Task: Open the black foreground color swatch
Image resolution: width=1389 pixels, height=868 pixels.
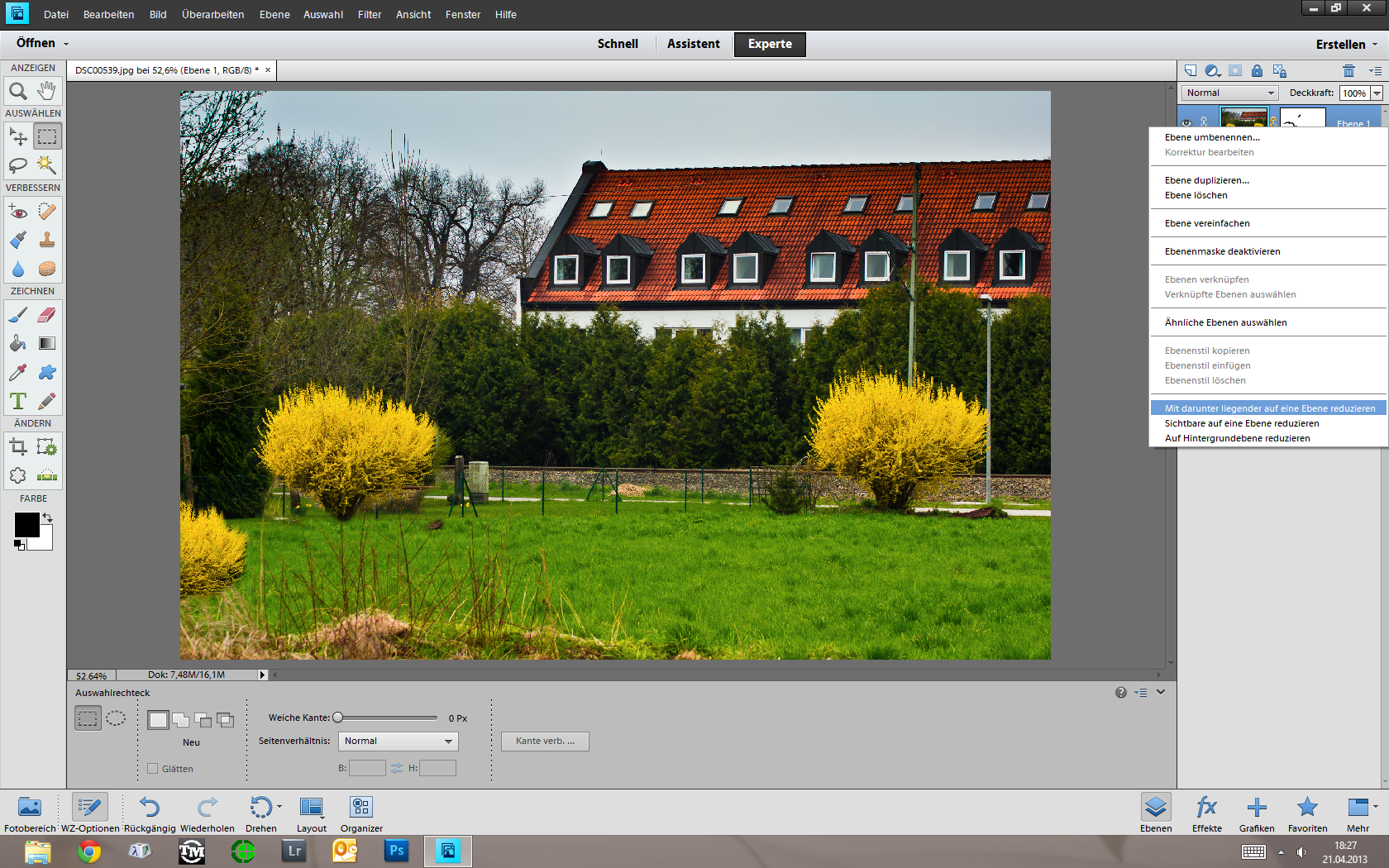Action: click(26, 525)
